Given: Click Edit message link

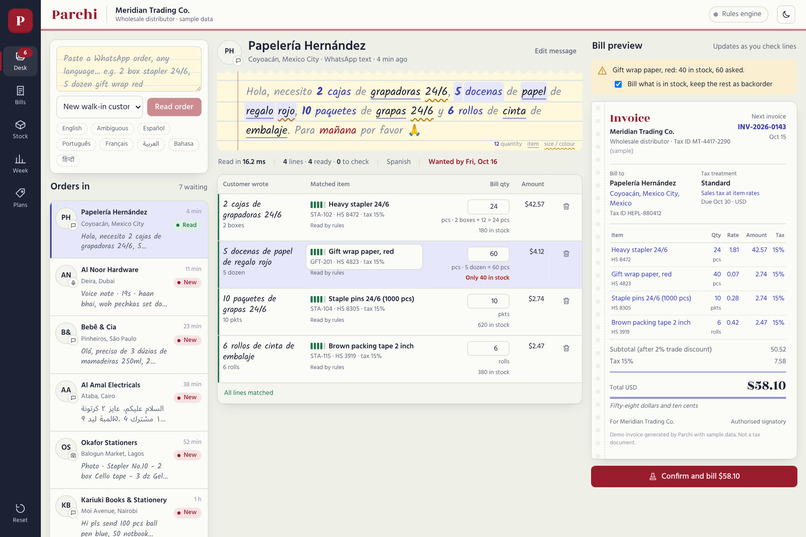Looking at the screenshot, I should pyautogui.click(x=555, y=51).
